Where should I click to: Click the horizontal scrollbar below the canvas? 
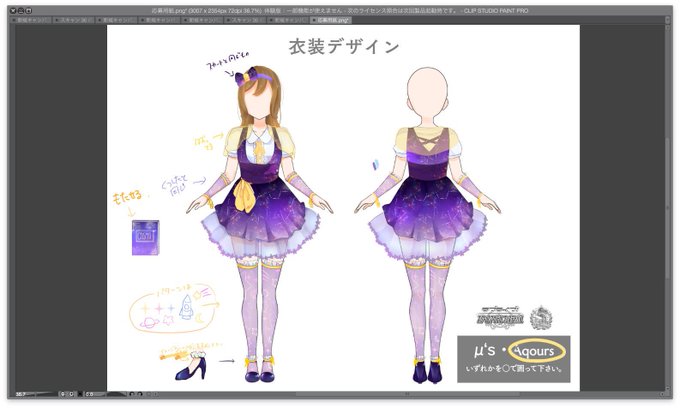point(408,394)
